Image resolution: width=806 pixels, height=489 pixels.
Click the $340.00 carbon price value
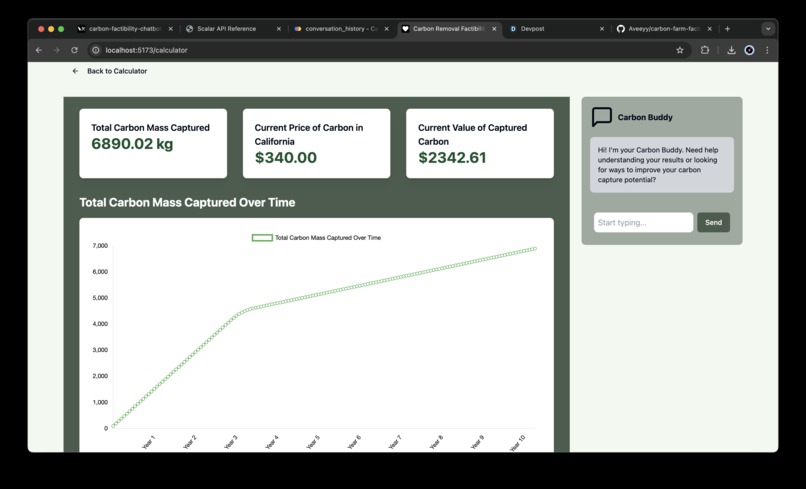[x=286, y=157]
